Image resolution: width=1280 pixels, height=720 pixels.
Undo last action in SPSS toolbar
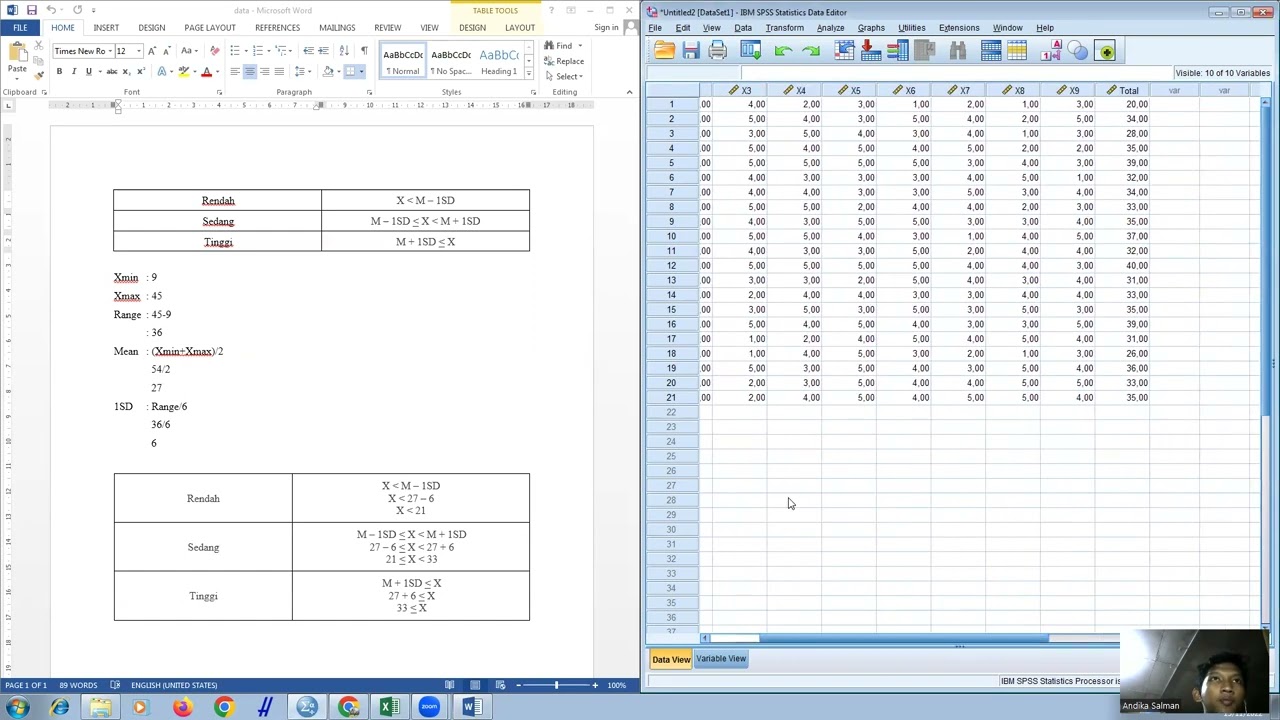point(784,51)
